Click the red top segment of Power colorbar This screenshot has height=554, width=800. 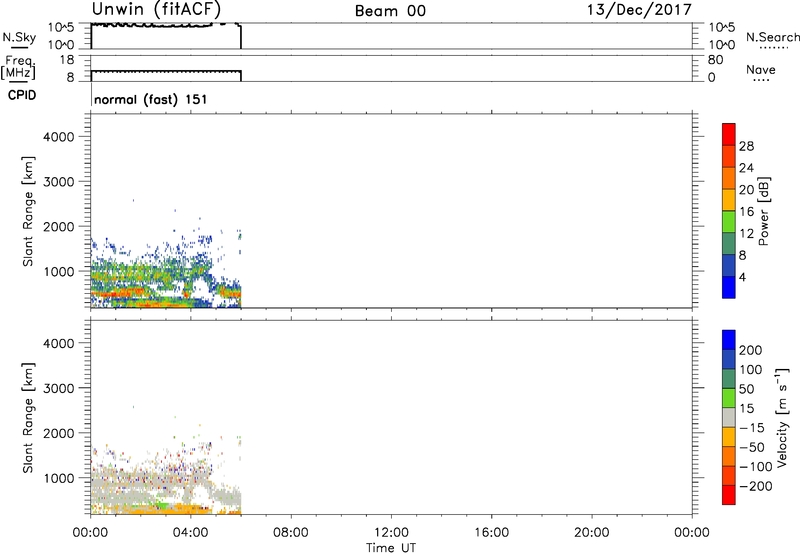[x=729, y=134]
